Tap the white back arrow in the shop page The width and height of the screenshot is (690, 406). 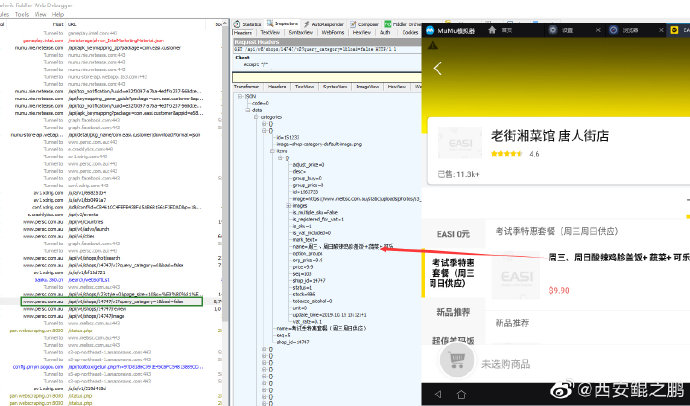(x=437, y=69)
